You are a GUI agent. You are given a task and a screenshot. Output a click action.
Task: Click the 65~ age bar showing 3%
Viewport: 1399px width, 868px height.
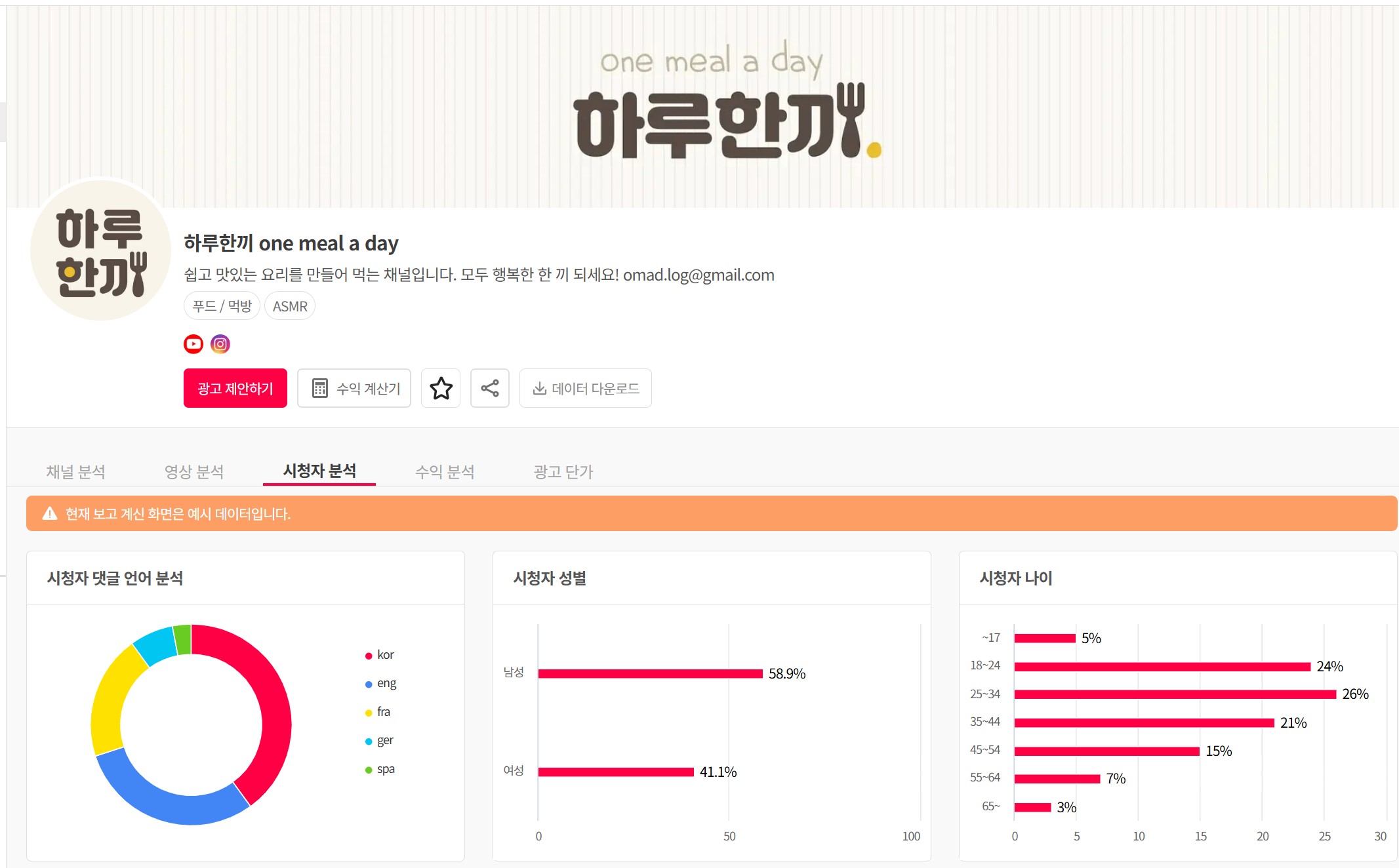point(1033,807)
